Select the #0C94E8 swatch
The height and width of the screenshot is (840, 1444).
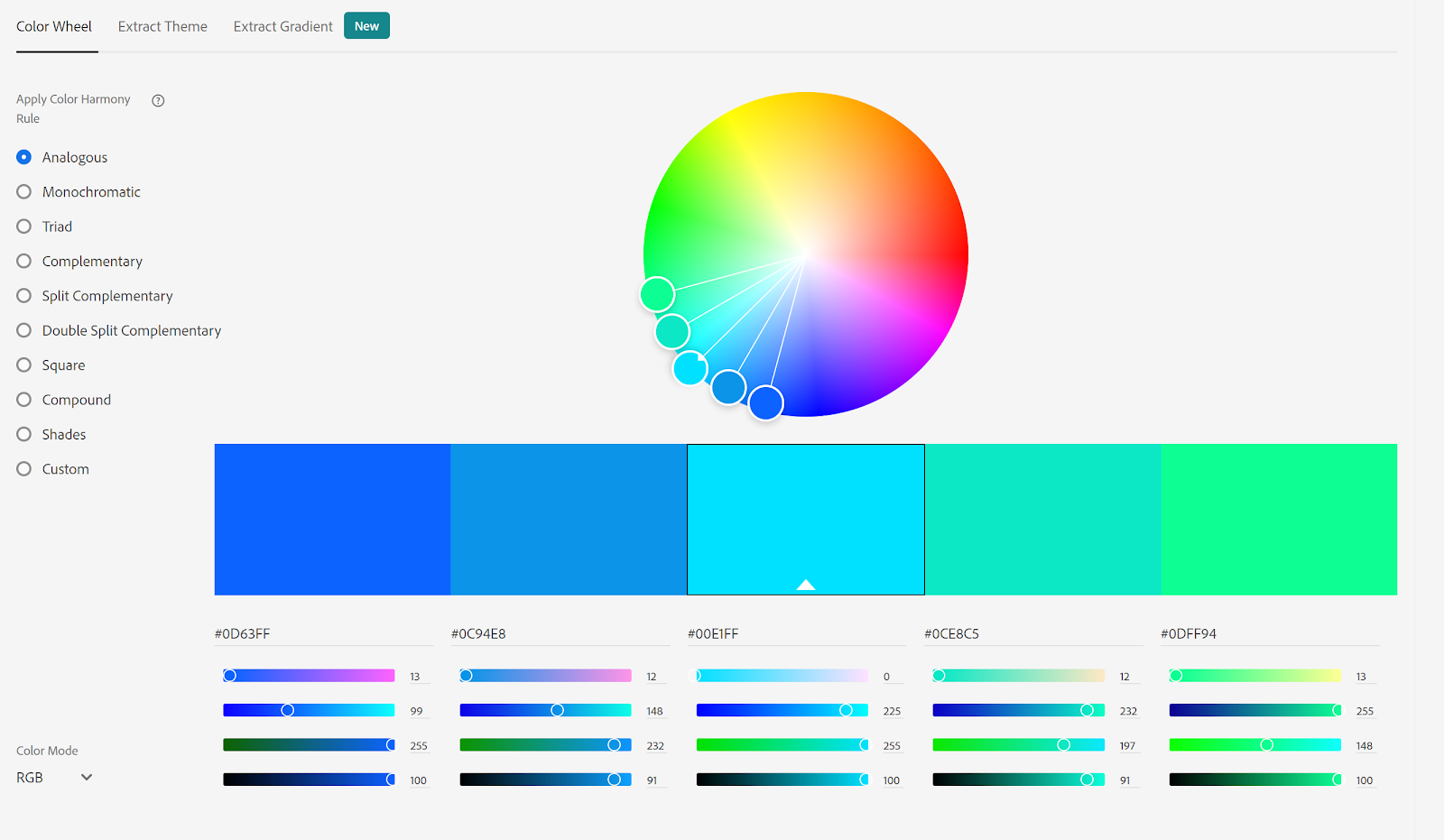coord(569,519)
